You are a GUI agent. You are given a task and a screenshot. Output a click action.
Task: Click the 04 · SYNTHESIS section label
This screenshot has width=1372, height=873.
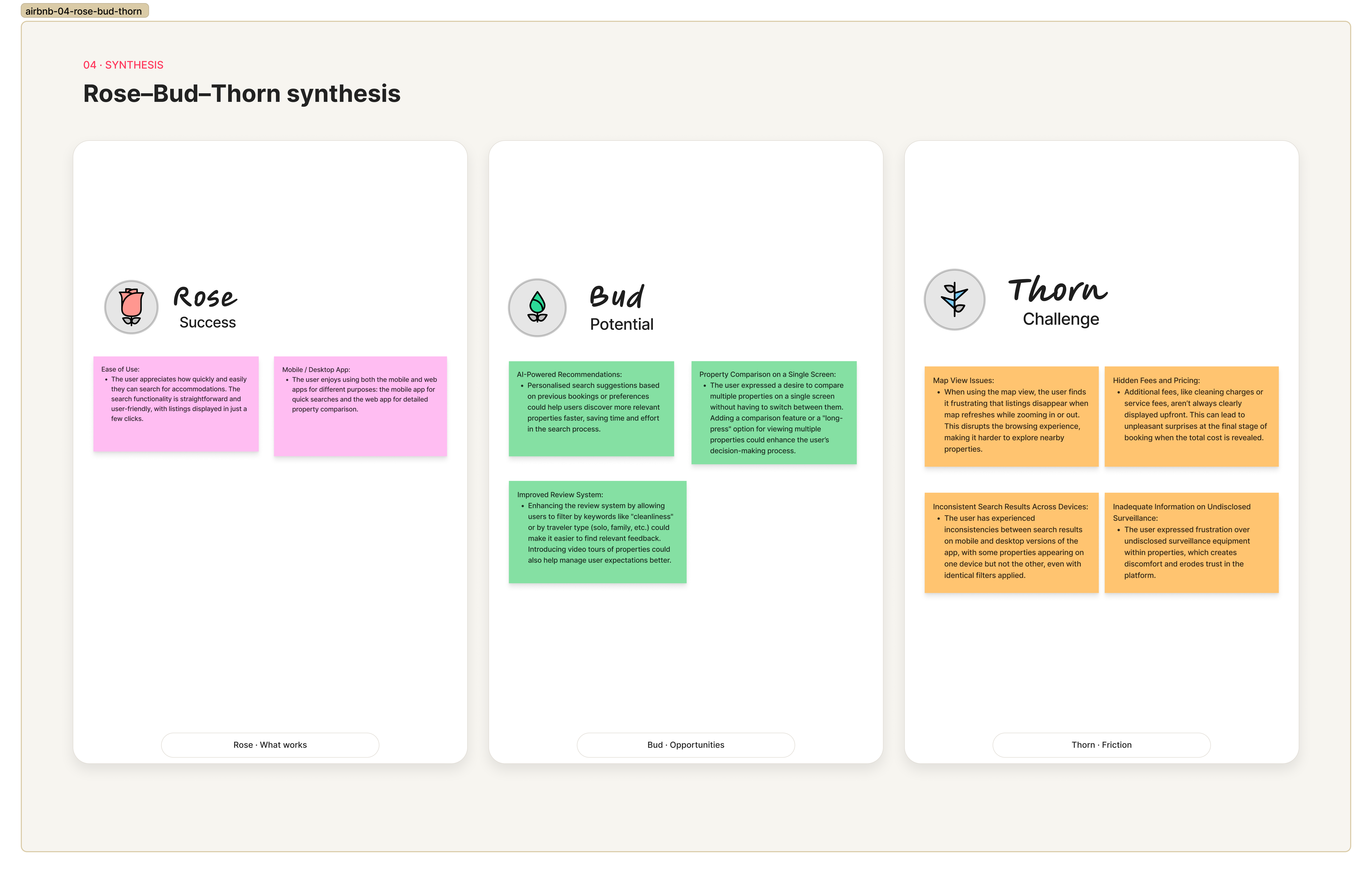click(123, 65)
